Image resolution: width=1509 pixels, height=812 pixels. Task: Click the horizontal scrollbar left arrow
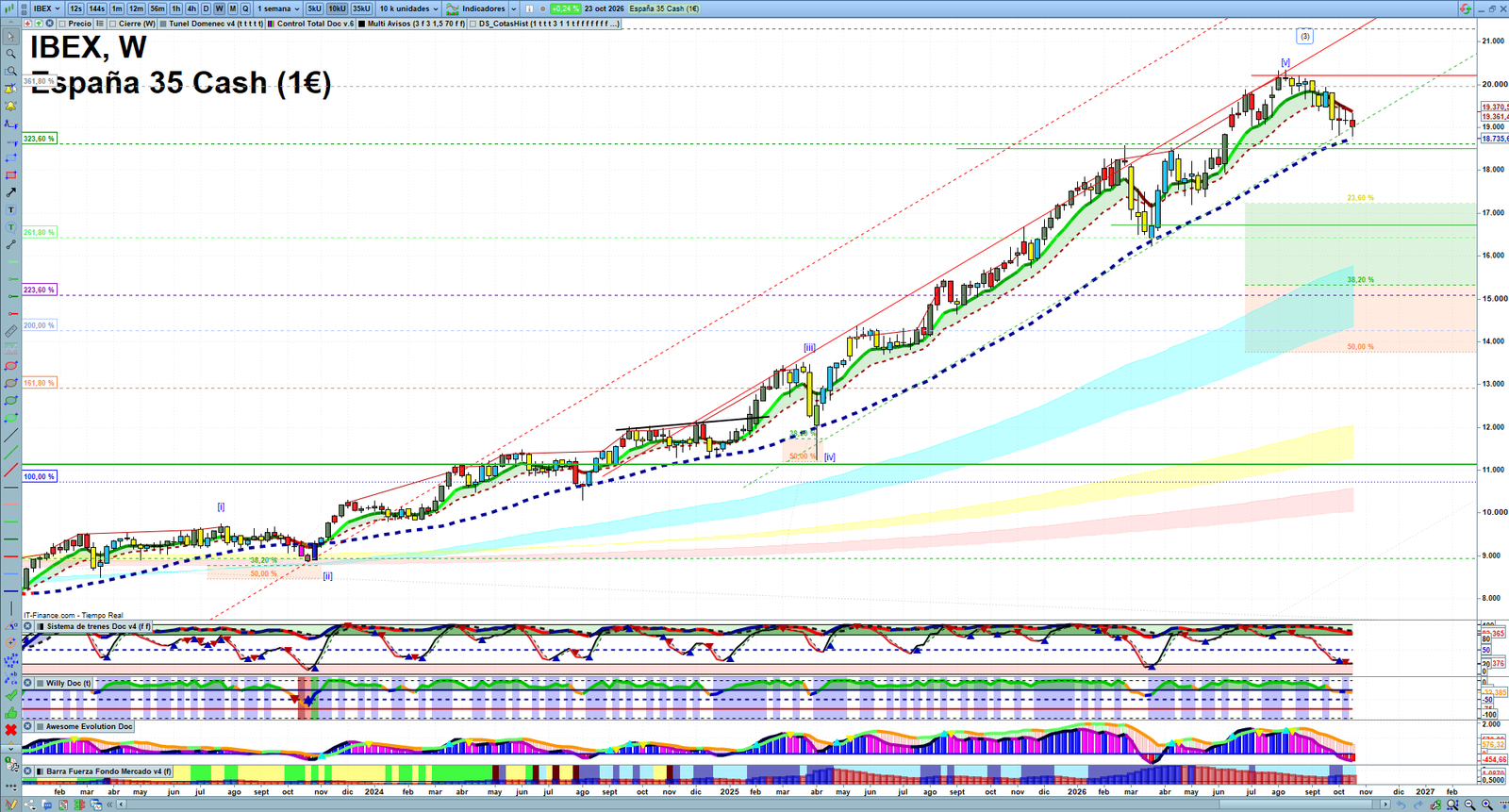(x=123, y=804)
